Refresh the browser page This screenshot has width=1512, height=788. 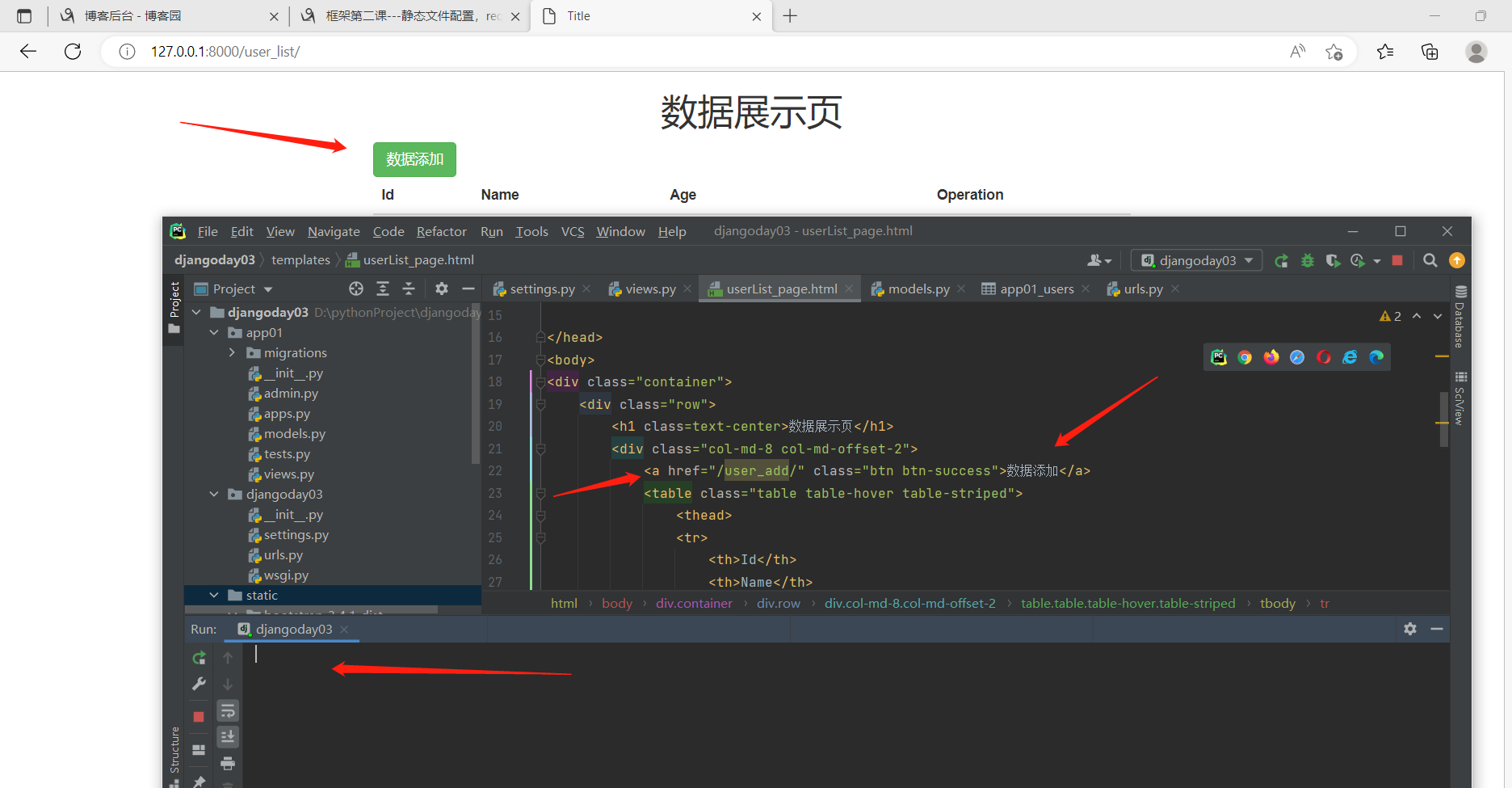(x=73, y=52)
